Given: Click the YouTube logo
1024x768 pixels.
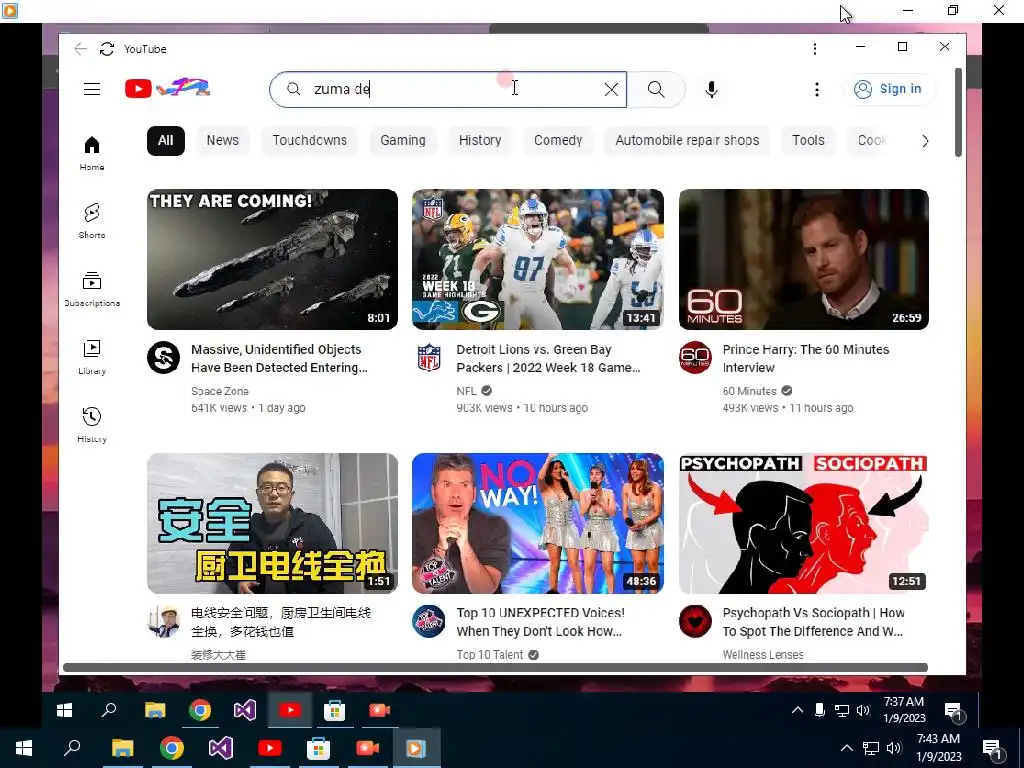Looking at the screenshot, I should (167, 88).
